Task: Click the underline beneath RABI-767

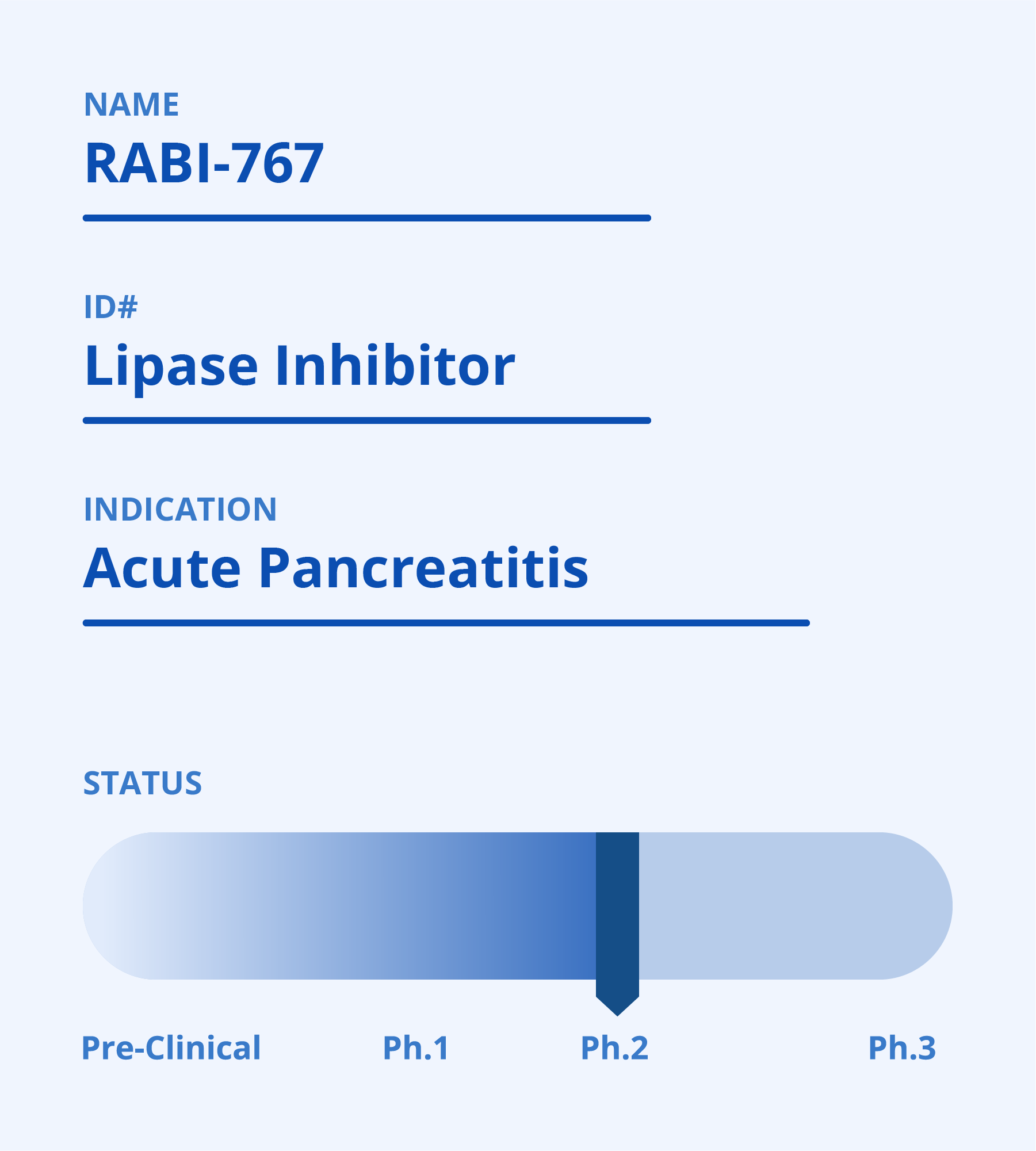Action: point(367,218)
